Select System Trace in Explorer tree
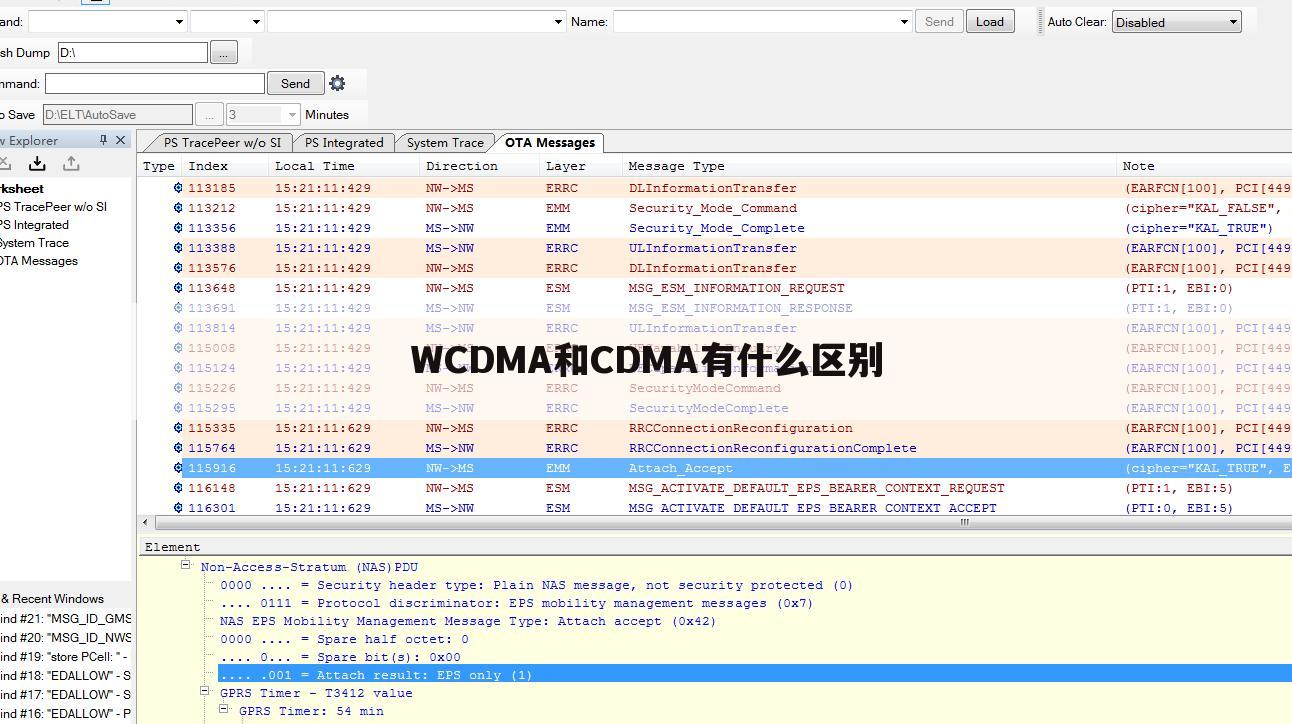Screen dimensions: 1292x724 34,243
